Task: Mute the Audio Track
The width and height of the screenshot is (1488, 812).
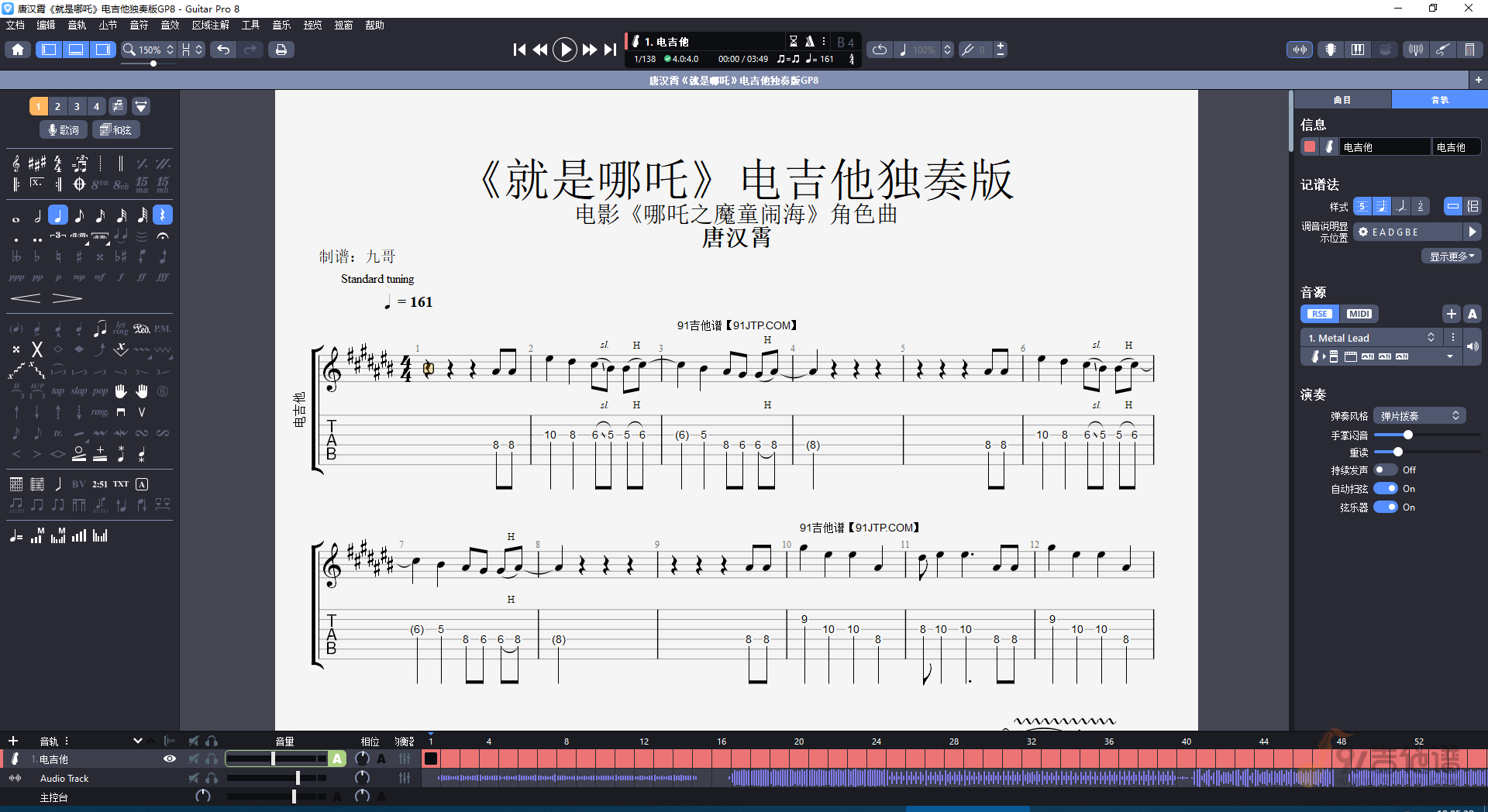Action: coord(194,778)
